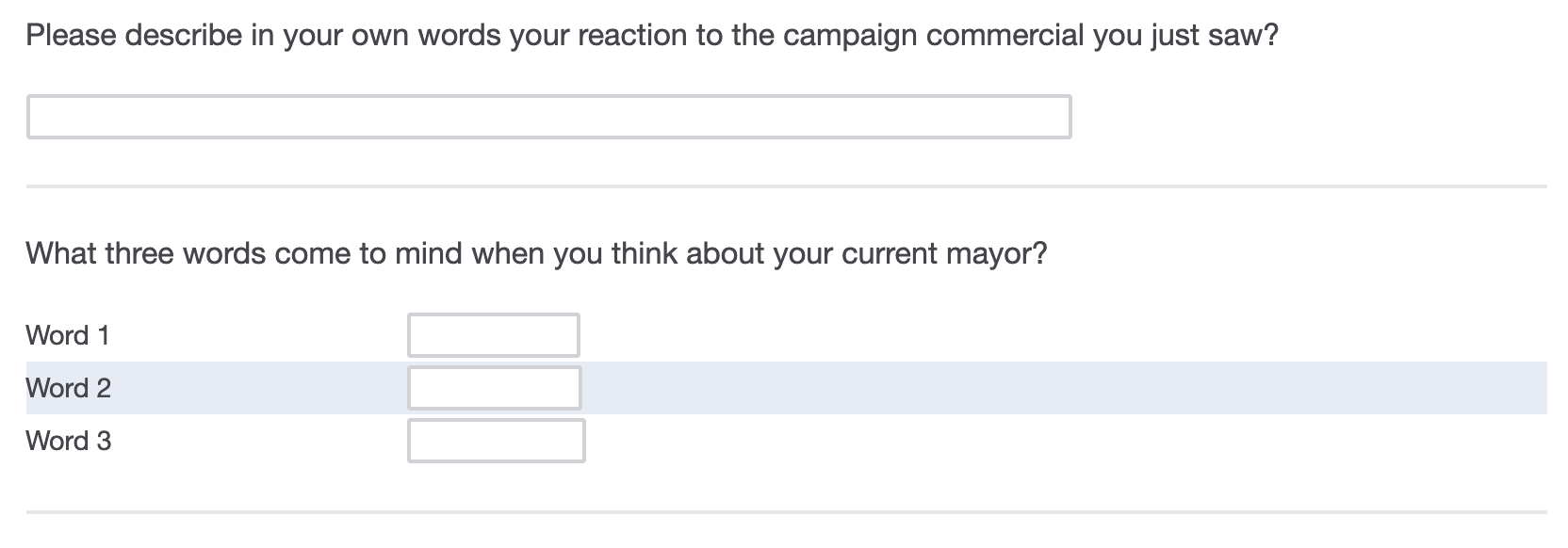This screenshot has width=1568, height=548.
Task: Focus the Word 2 input field
Action: coord(494,388)
